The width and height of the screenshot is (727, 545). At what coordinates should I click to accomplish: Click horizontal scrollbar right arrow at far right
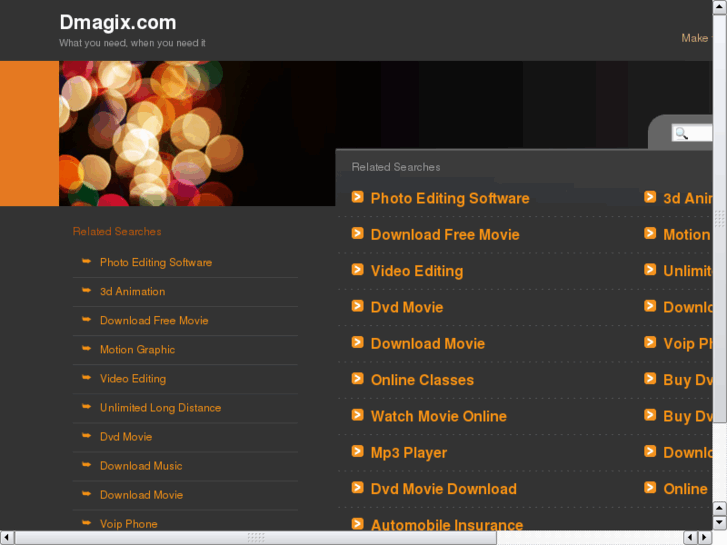[x=705, y=538]
